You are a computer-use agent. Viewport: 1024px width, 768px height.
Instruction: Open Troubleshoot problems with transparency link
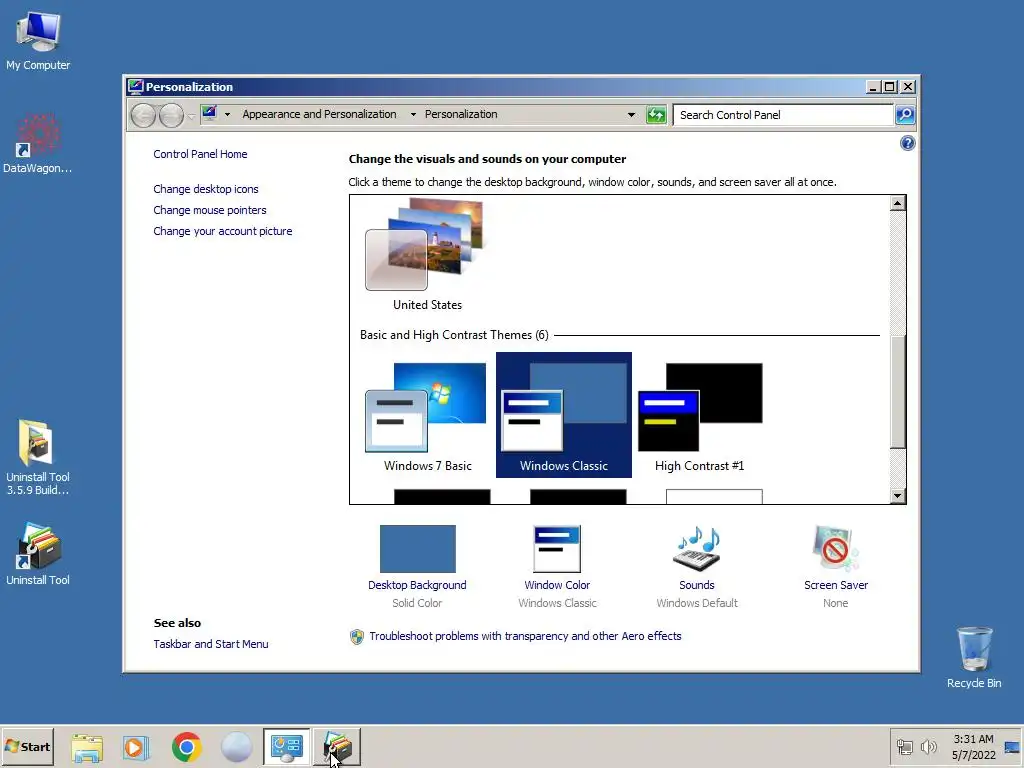pos(525,636)
